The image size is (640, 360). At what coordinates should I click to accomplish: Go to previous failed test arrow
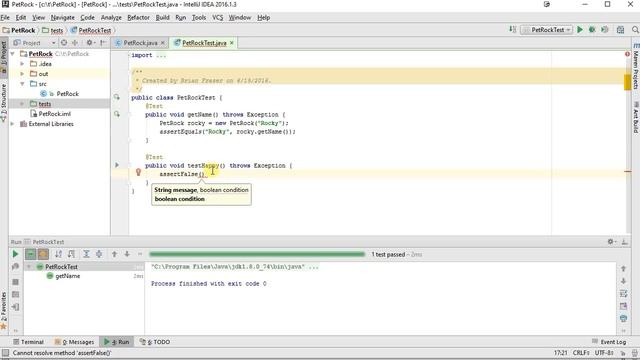(x=114, y=254)
